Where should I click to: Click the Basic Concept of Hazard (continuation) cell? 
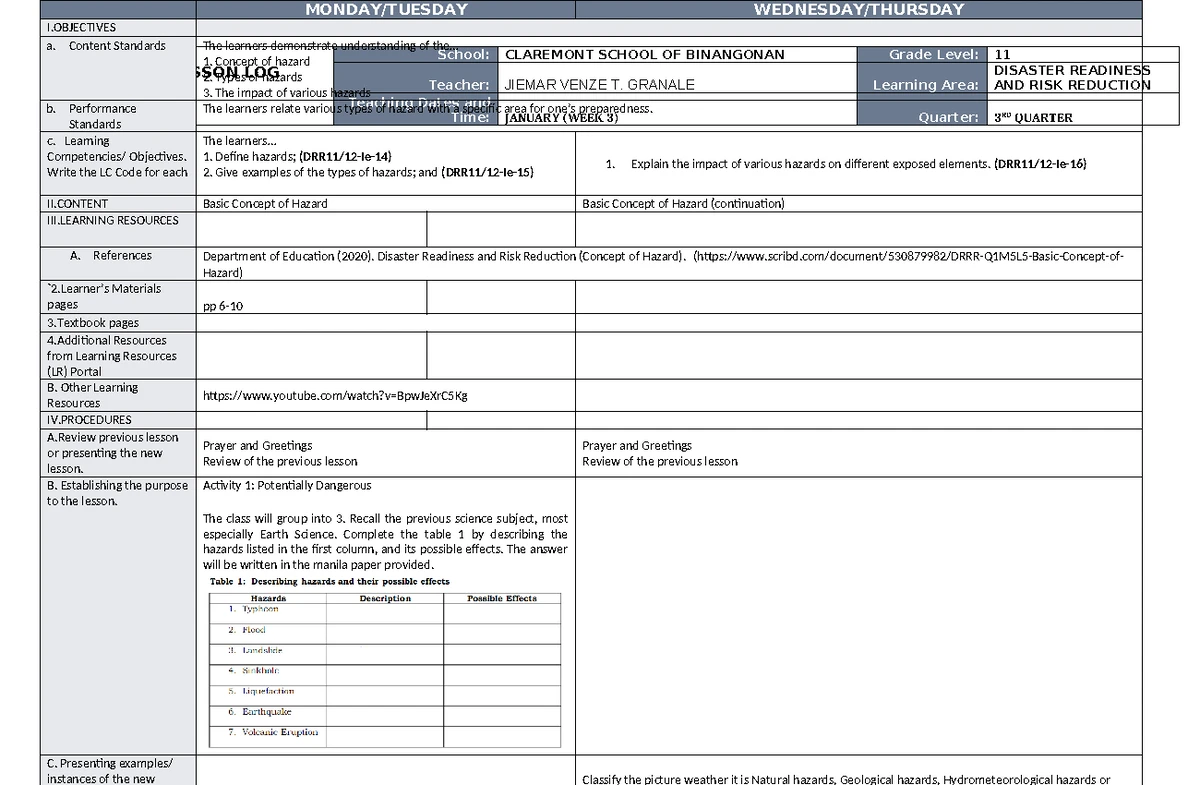coord(683,204)
